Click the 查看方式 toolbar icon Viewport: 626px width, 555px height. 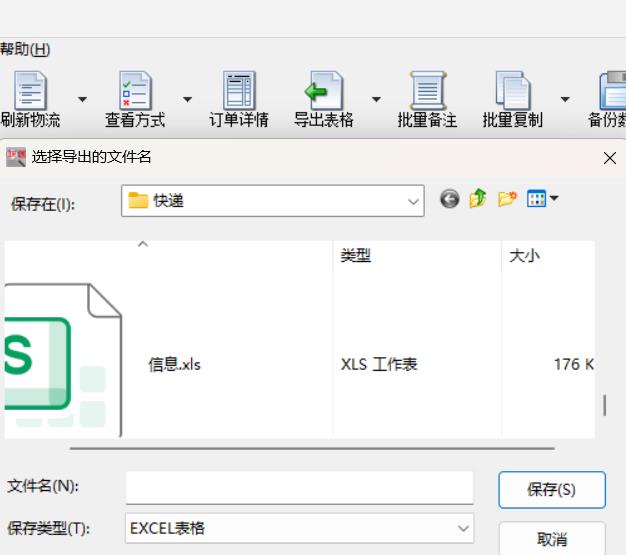pos(135,91)
